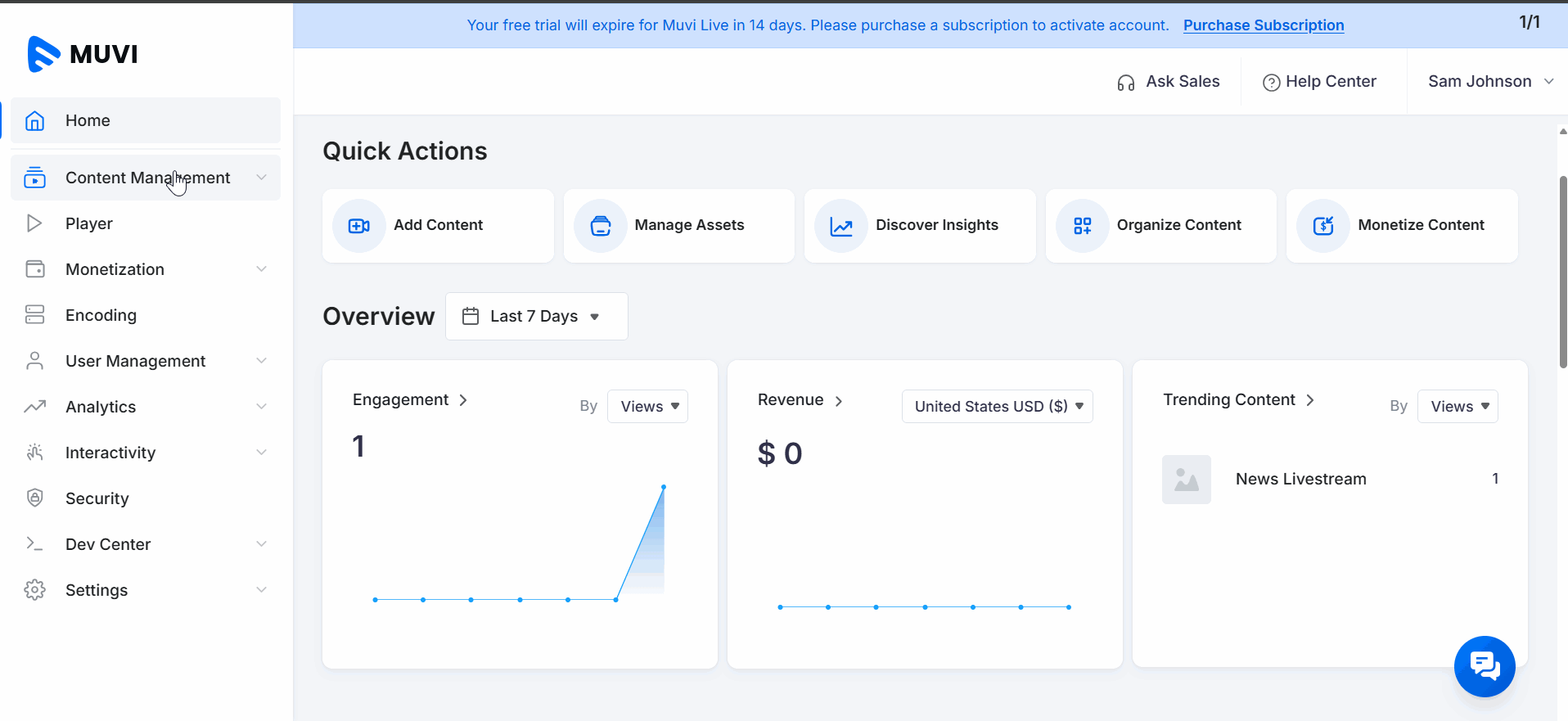Change the United States USD currency dropdown
This screenshot has height=721, width=1568.
pyautogui.click(x=997, y=407)
